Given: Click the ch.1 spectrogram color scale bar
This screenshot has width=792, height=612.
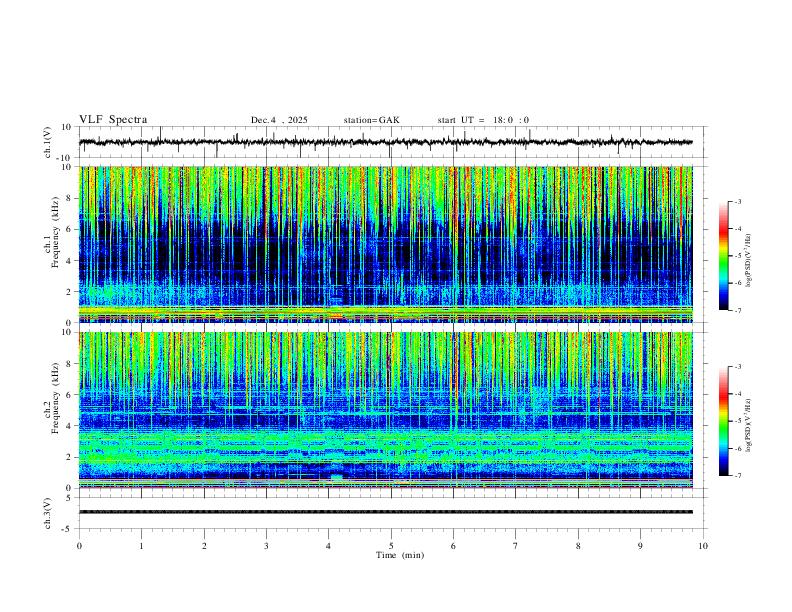Looking at the screenshot, I should tap(723, 256).
